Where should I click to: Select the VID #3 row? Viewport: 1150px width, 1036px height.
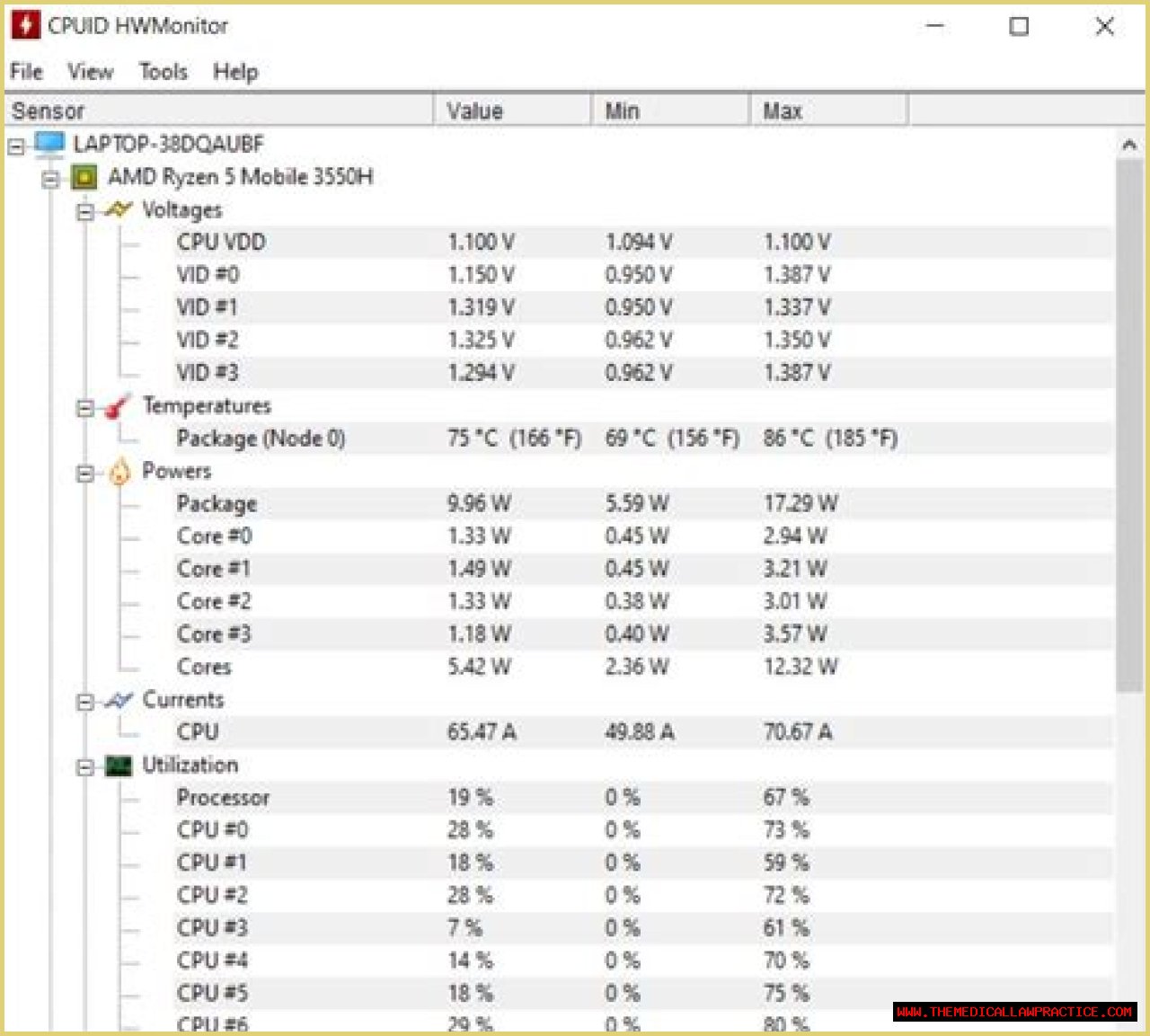[x=643, y=373]
